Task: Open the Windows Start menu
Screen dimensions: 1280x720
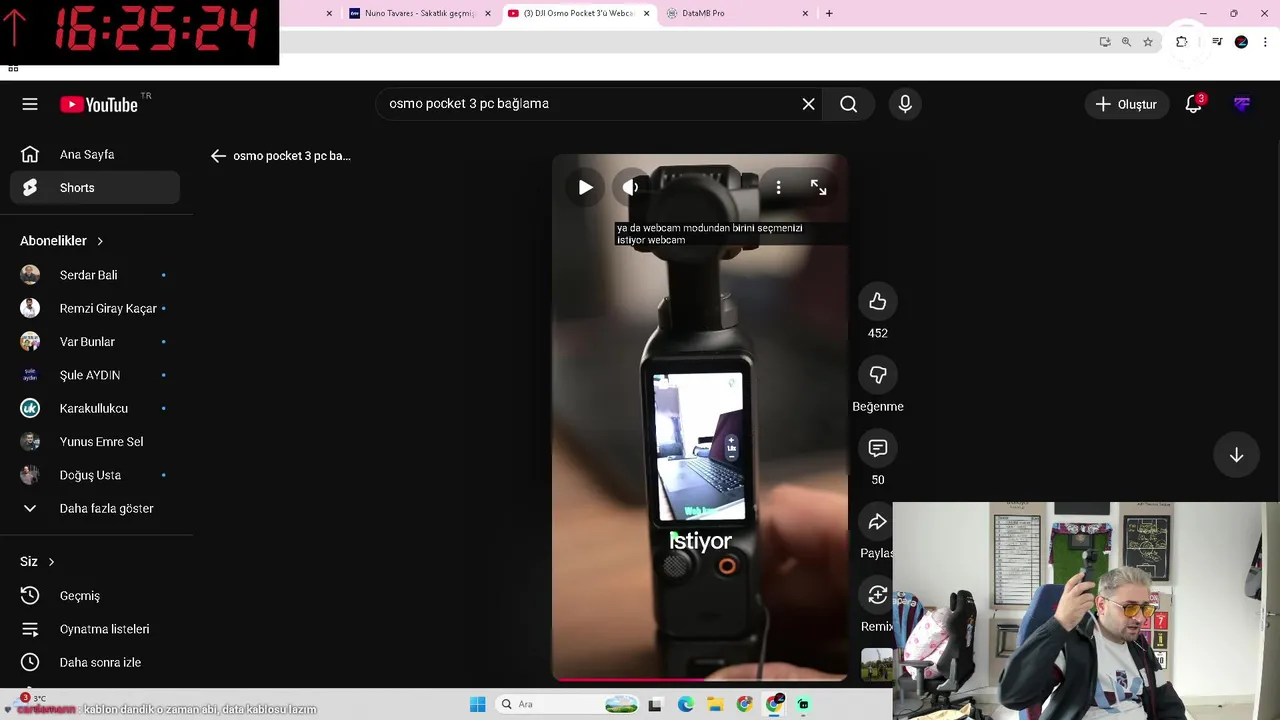Action: pos(478,704)
